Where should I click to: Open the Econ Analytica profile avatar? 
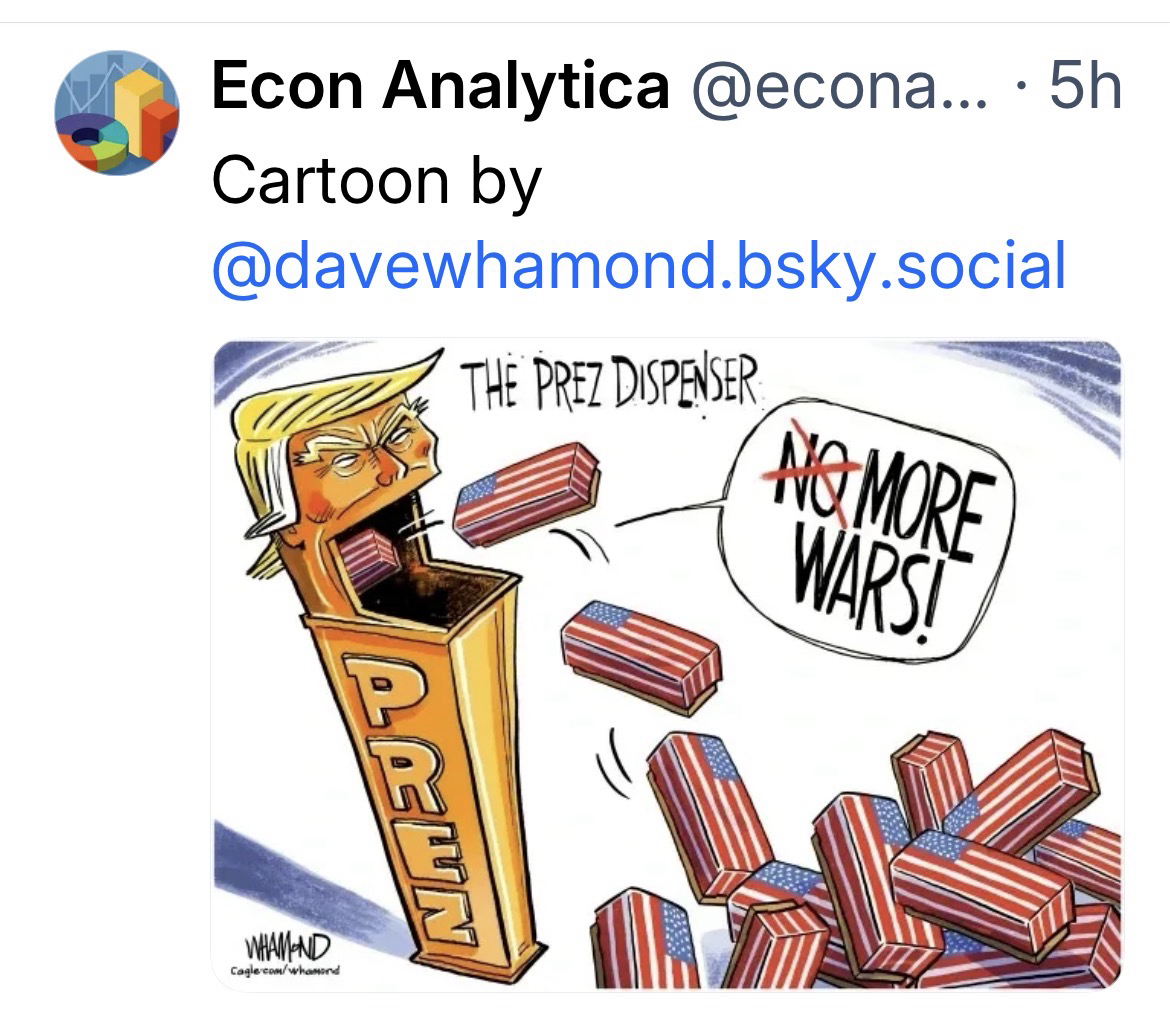[x=116, y=112]
